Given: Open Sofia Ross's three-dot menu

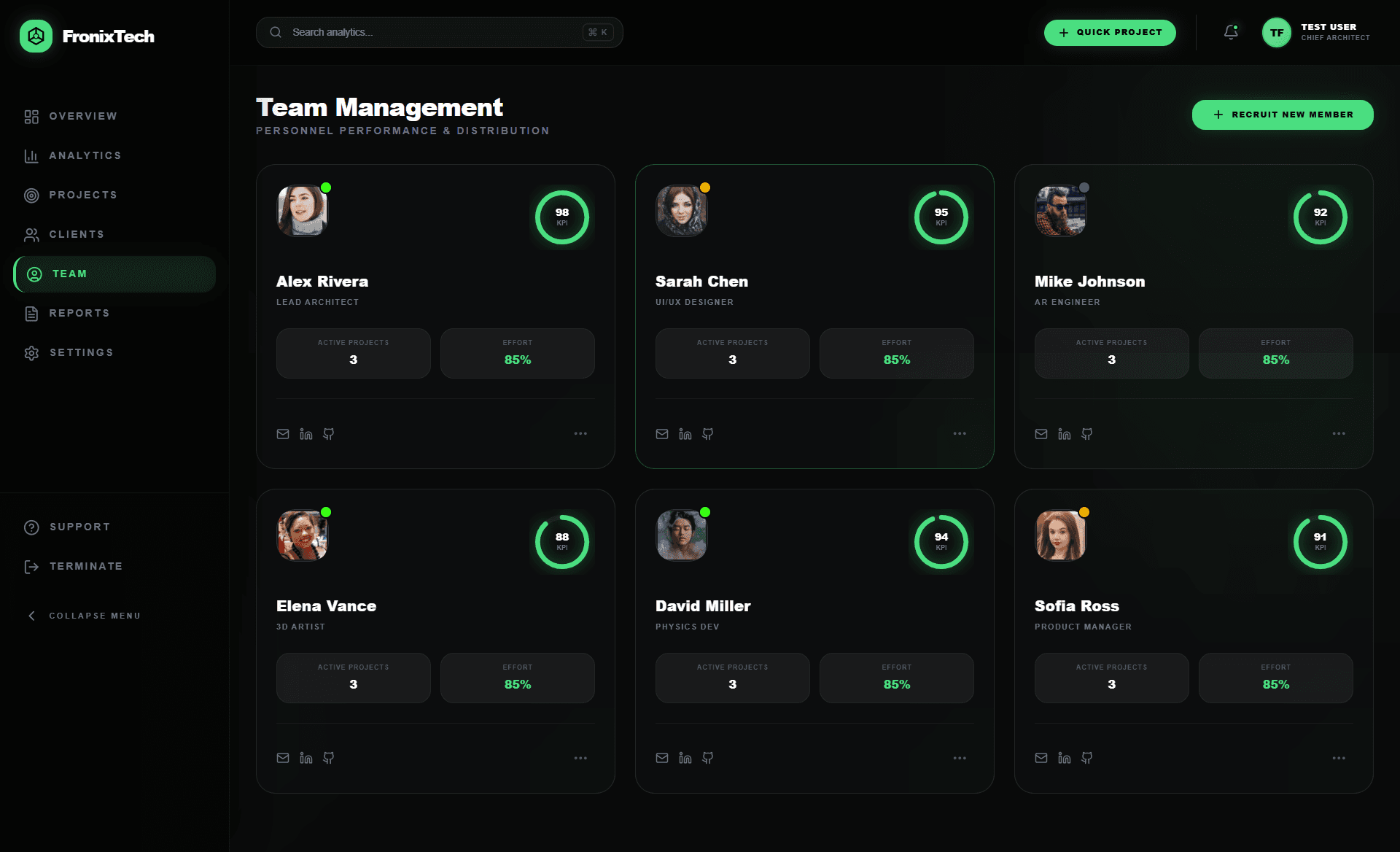Looking at the screenshot, I should coord(1339,758).
